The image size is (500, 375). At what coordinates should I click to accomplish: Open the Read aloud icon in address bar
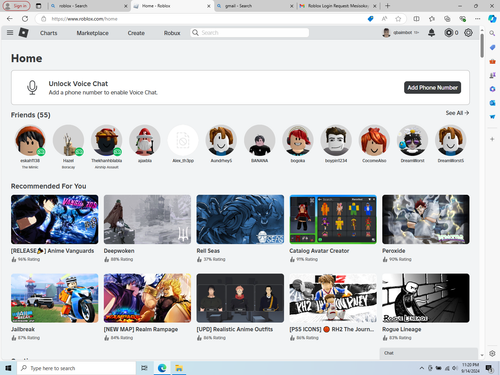click(x=384, y=19)
